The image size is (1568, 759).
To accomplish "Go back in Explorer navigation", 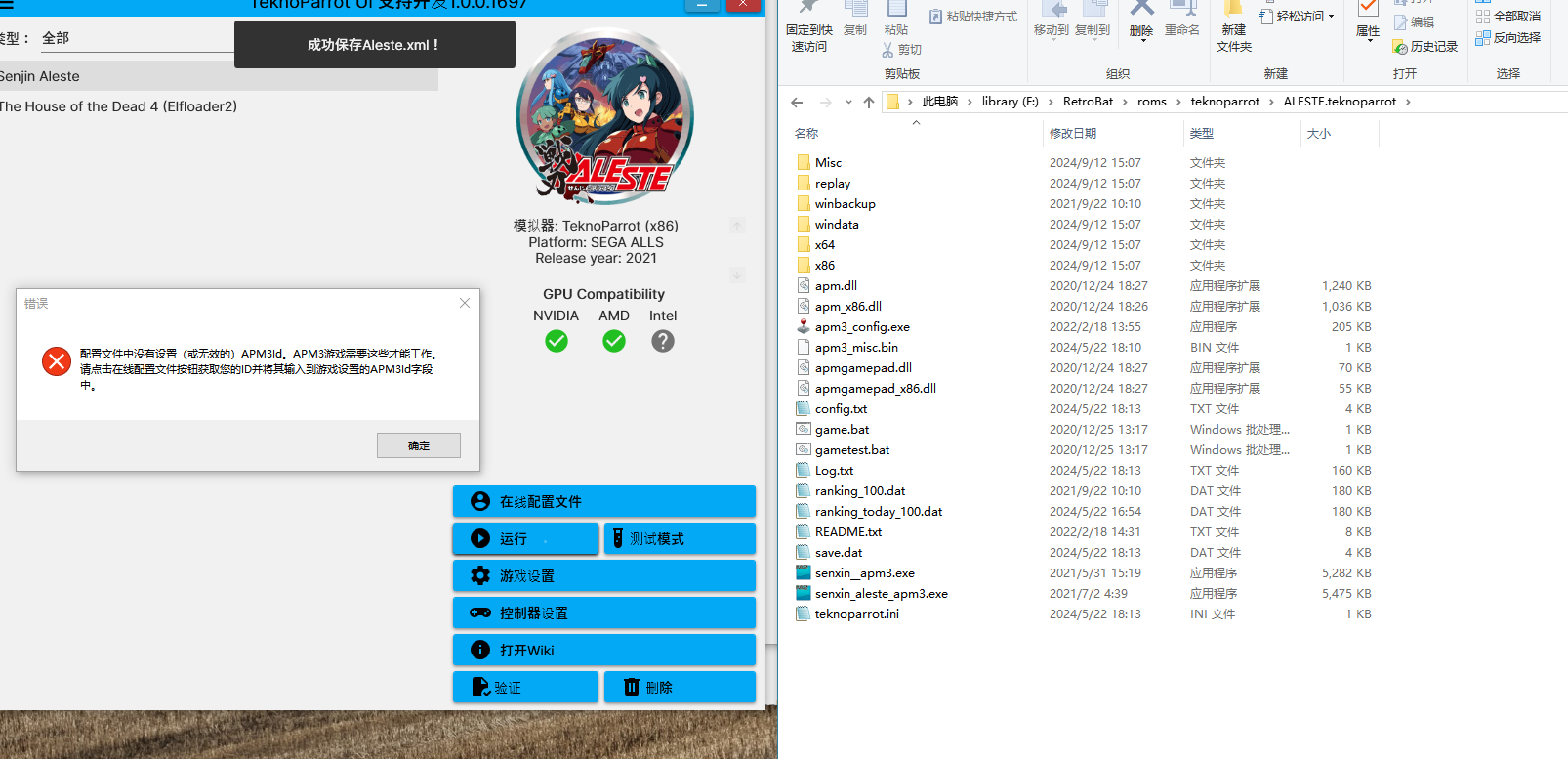I will 797,102.
